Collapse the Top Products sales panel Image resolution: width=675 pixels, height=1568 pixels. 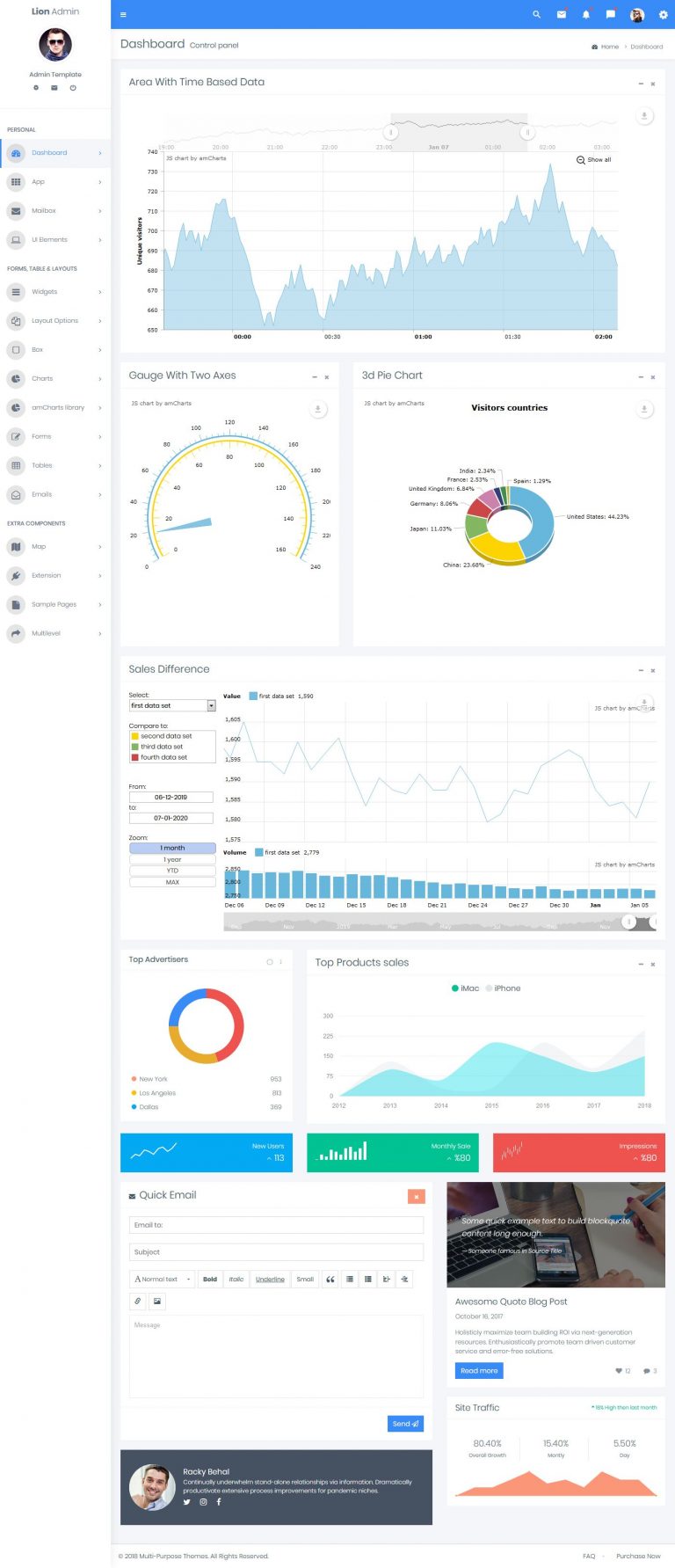[641, 965]
